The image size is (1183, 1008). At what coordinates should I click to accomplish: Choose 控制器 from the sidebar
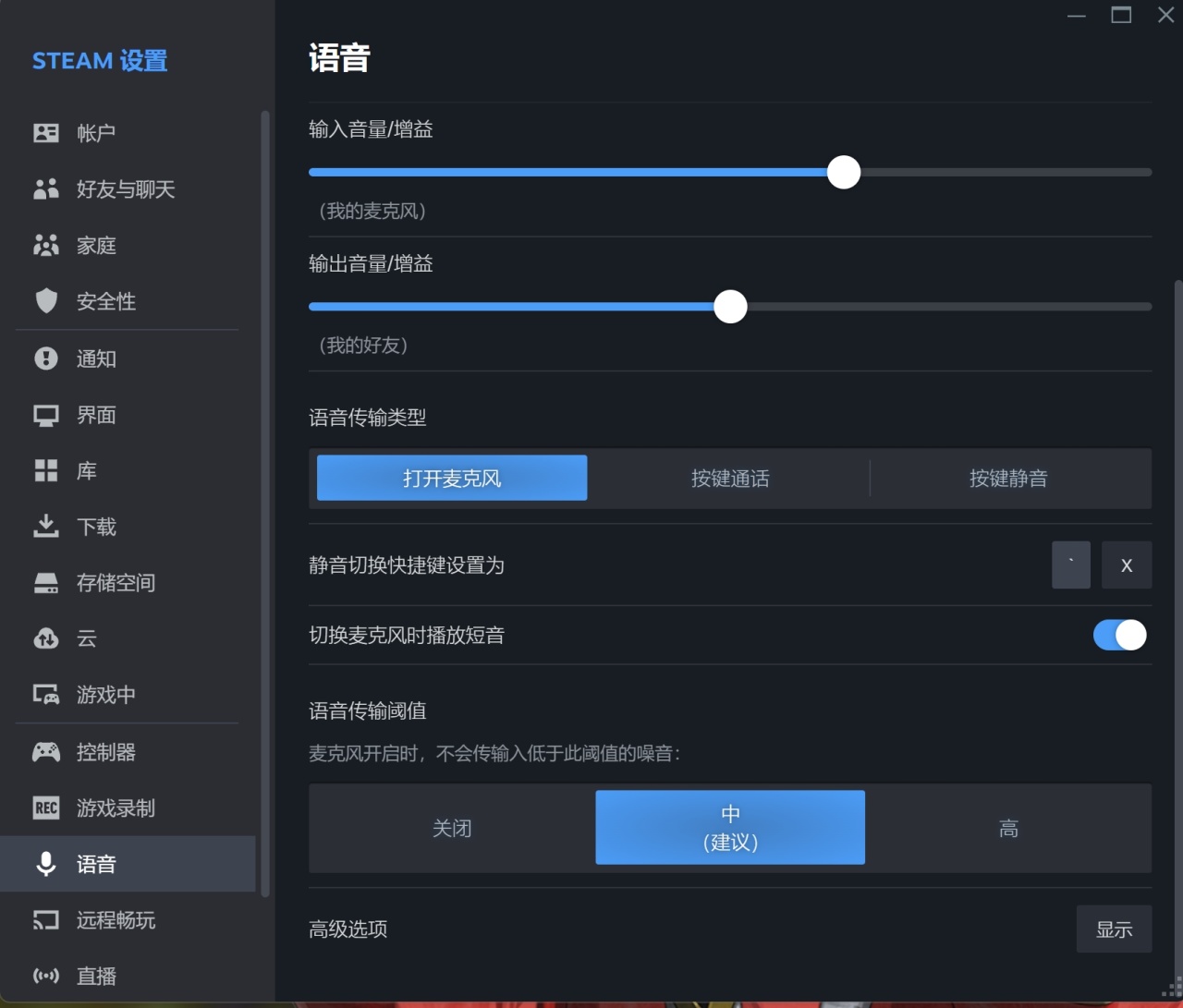[x=128, y=752]
